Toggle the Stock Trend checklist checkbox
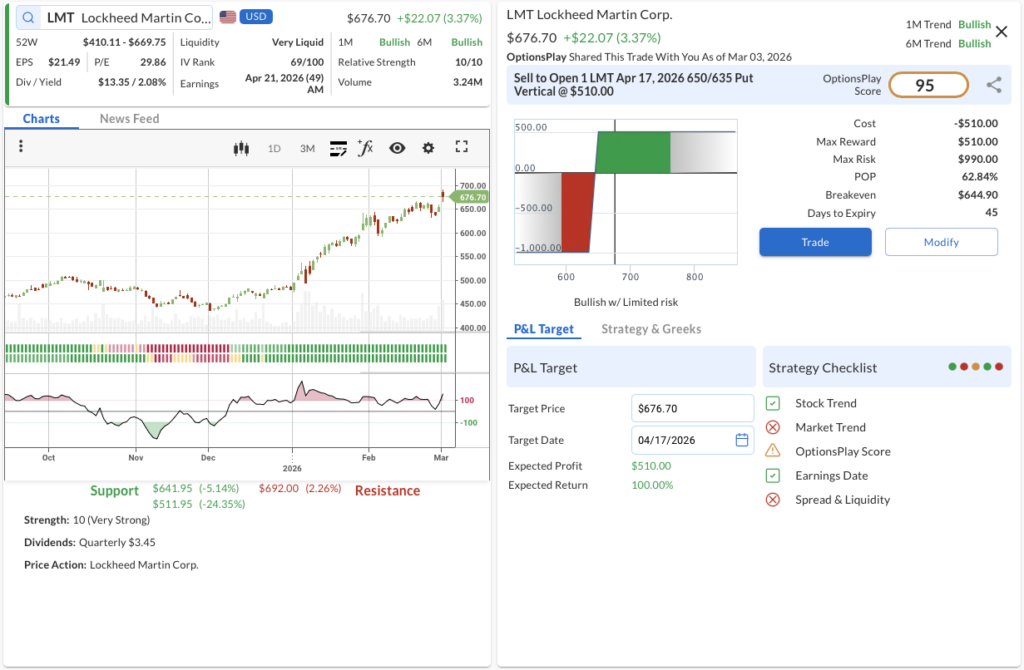1024x670 pixels. 773,403
